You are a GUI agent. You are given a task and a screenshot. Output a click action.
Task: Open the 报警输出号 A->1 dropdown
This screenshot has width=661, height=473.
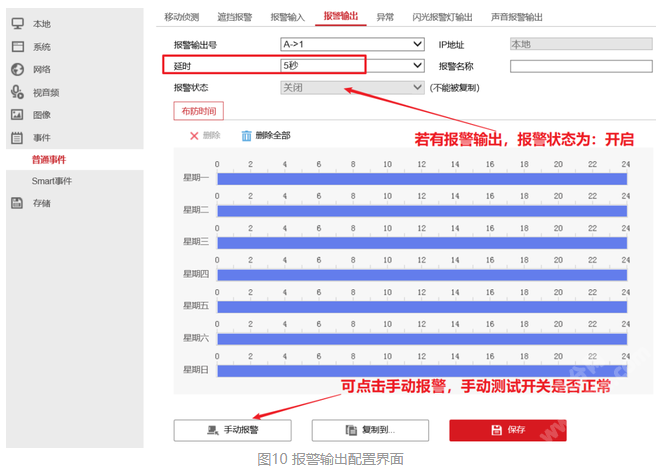(x=351, y=44)
